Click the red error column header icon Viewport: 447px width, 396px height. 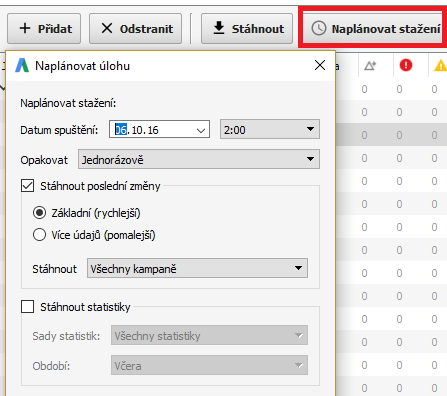406,65
